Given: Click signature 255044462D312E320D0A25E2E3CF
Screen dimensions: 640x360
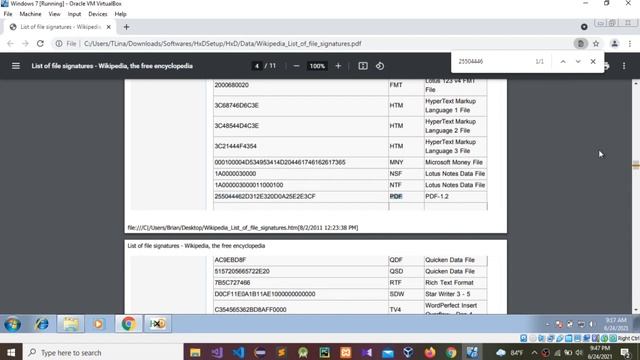Looking at the screenshot, I should [265, 196].
